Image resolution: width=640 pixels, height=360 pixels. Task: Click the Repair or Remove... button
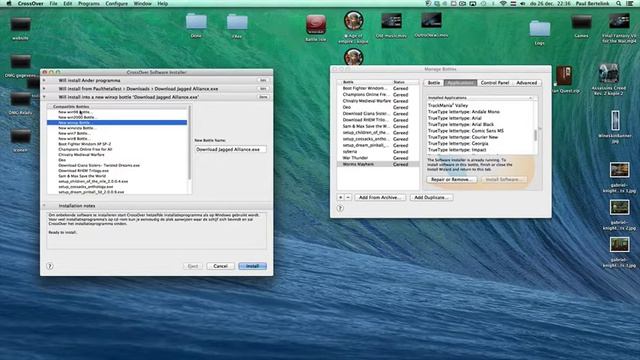(x=452, y=180)
